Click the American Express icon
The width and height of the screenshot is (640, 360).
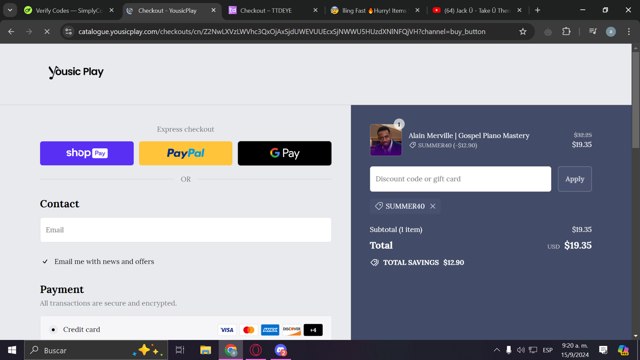point(270,330)
